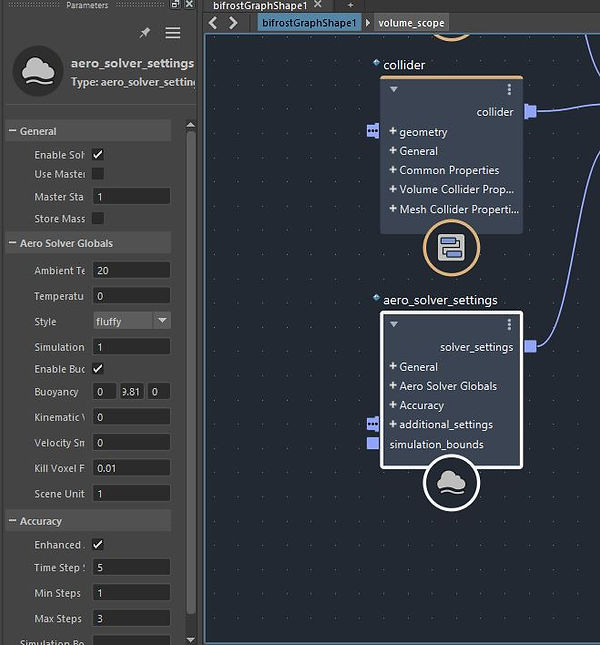Image resolution: width=600 pixels, height=645 pixels.
Task: Expand additional_settings on aero_solver_settings node
Action: 393,424
